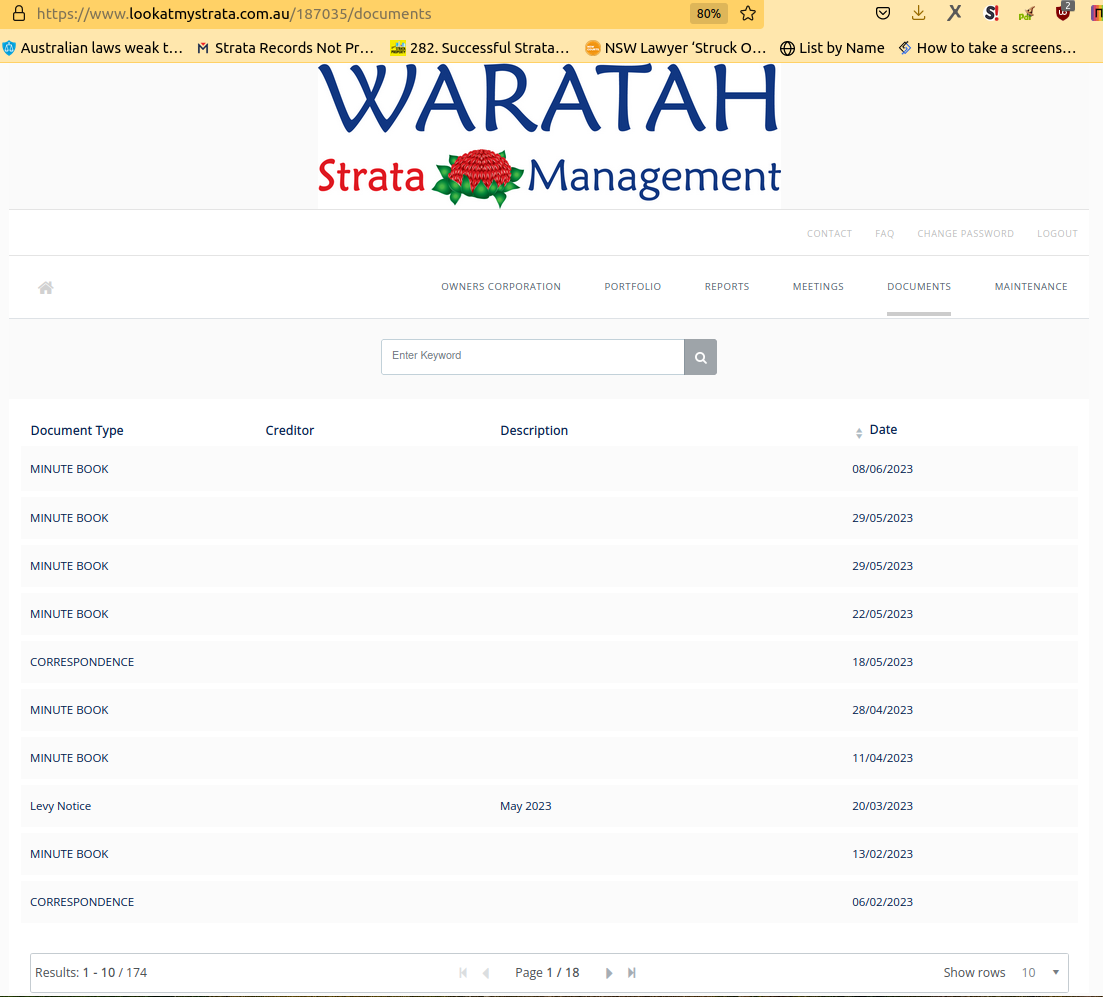Open OWNERS CORPORATION menu
The image size is (1103, 997).
501,286
